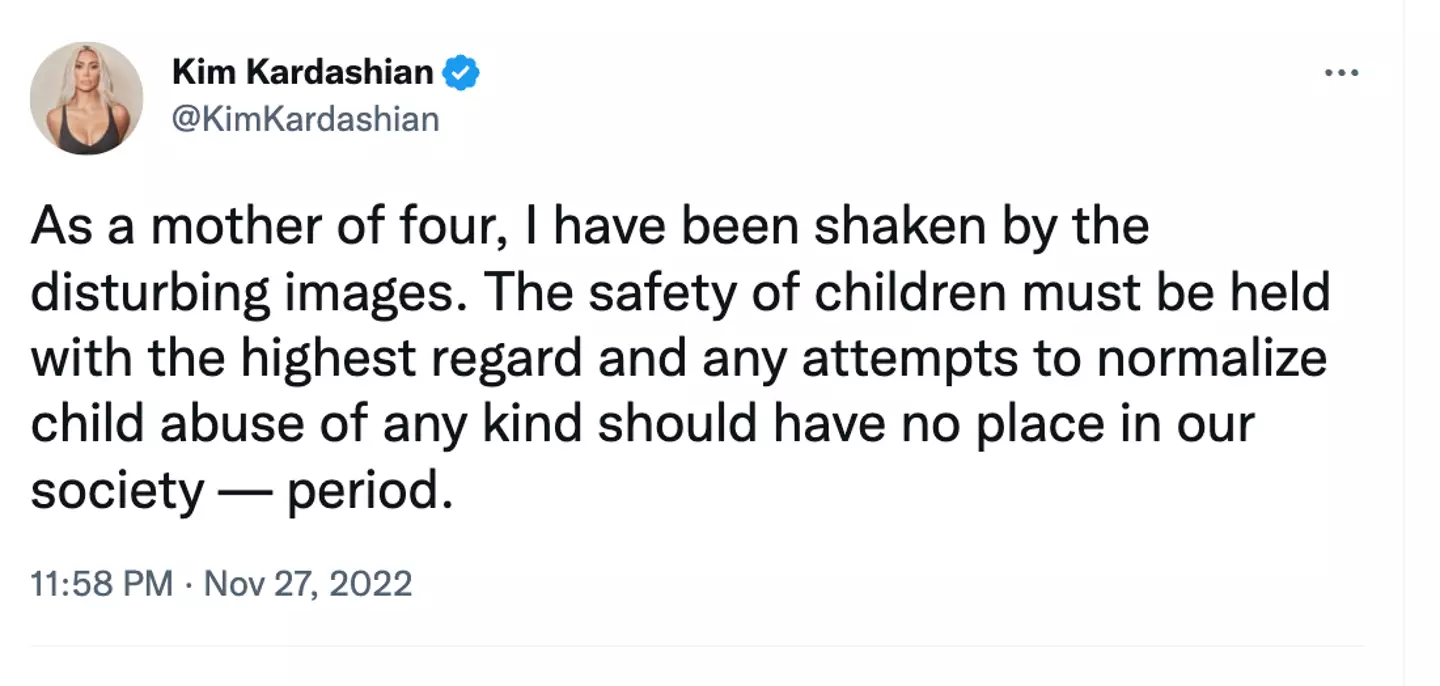This screenshot has width=1440, height=686.
Task: Click the username line under the display name
Action: coord(305,119)
